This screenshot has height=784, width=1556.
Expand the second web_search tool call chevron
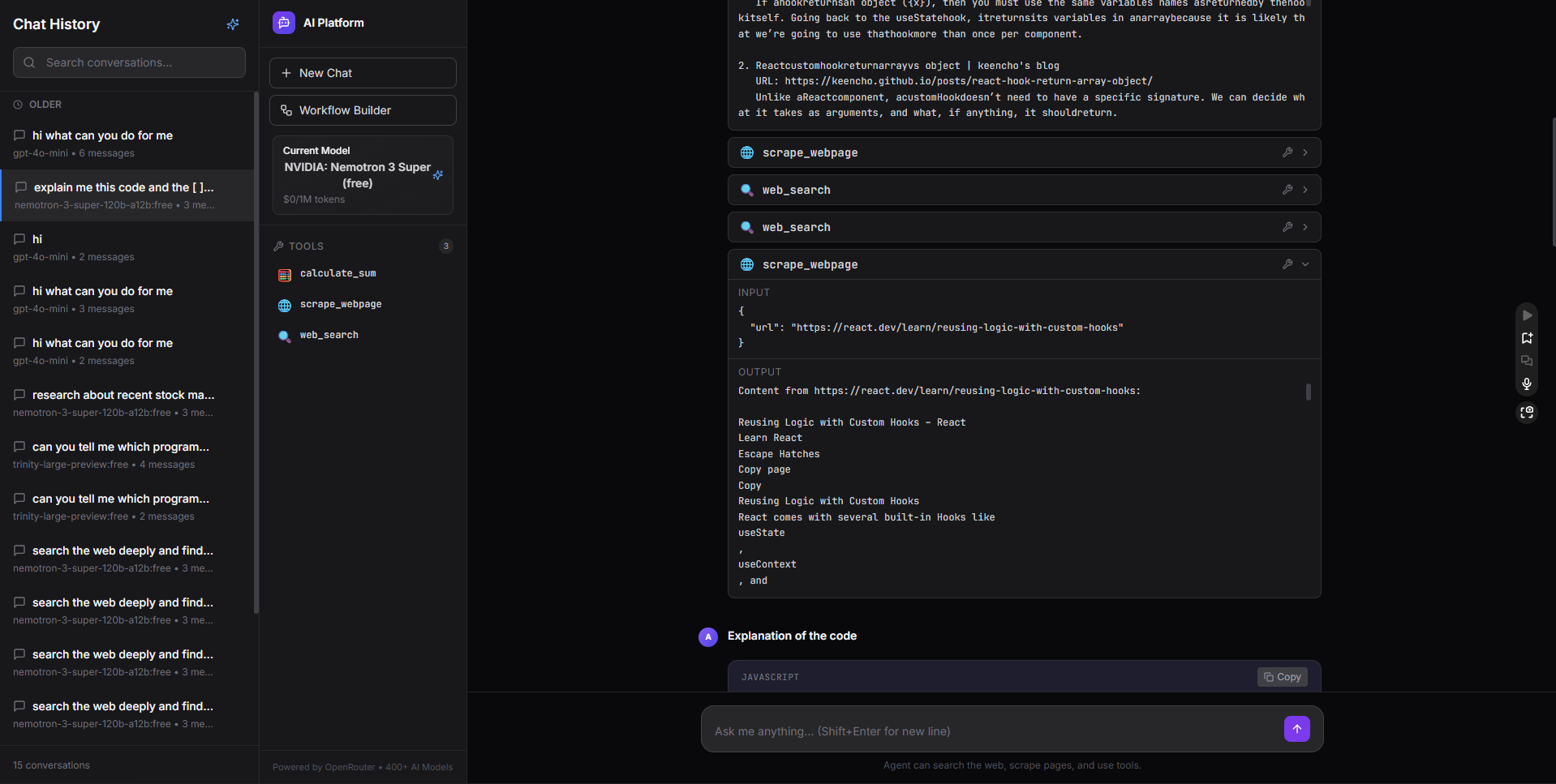tap(1305, 227)
